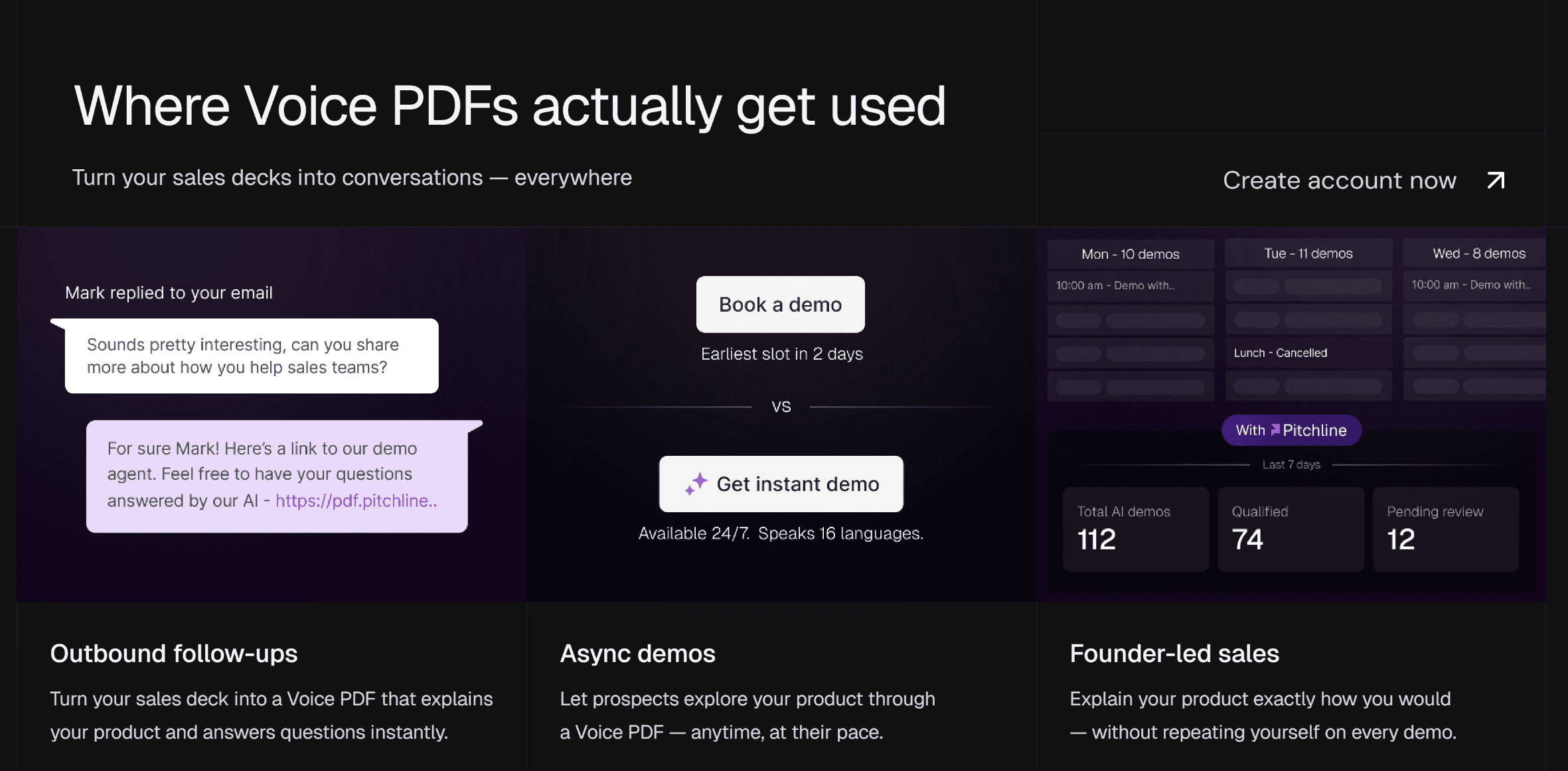Click the Qualified 74 stat card
1568x771 pixels.
point(1290,529)
